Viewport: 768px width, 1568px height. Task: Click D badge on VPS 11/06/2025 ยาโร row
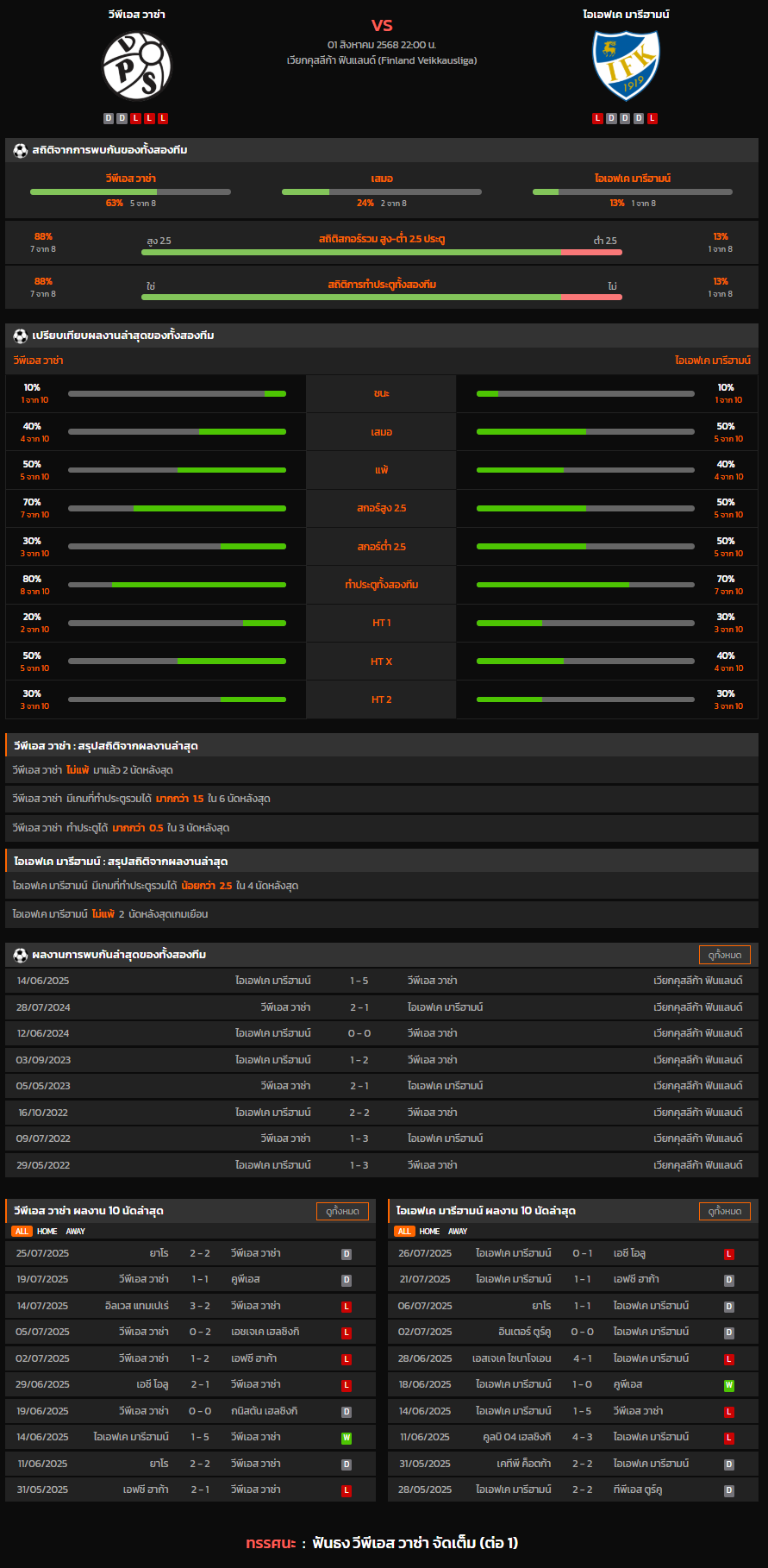coord(347,1465)
